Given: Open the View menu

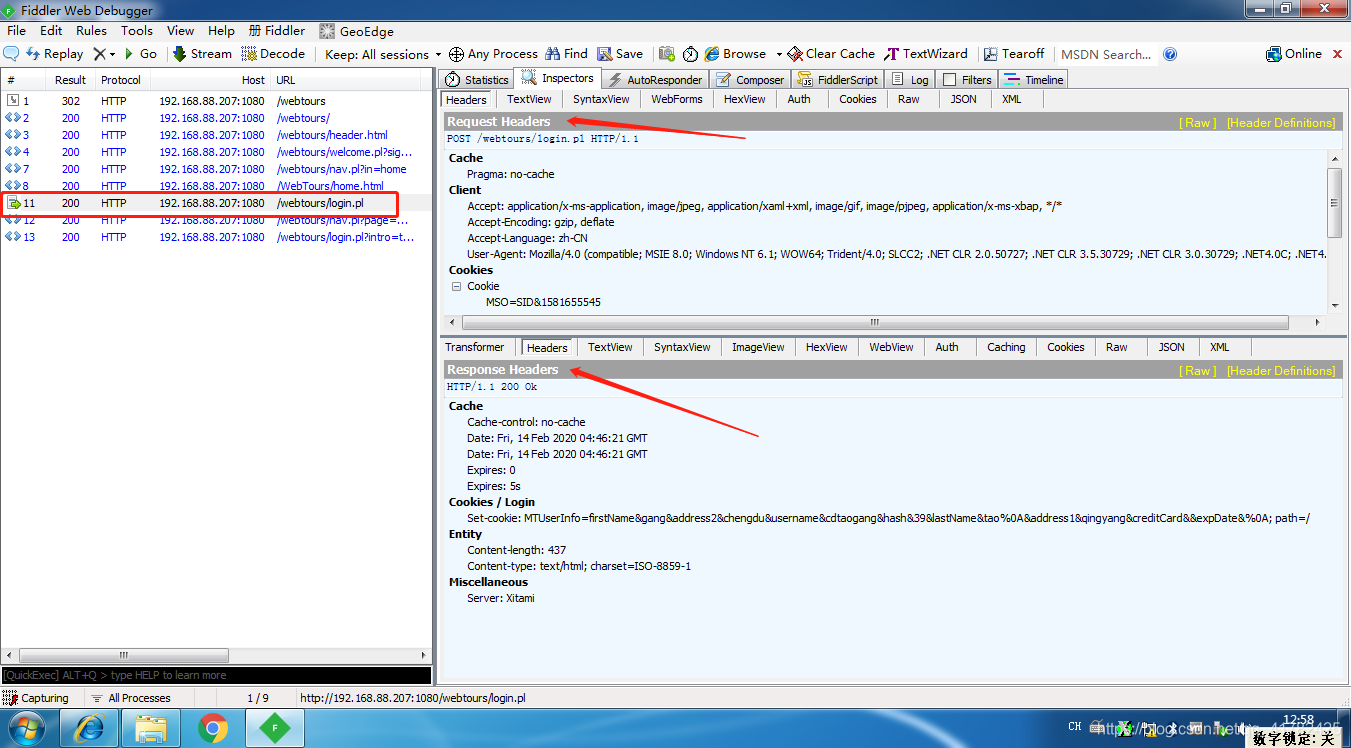Looking at the screenshot, I should (181, 31).
